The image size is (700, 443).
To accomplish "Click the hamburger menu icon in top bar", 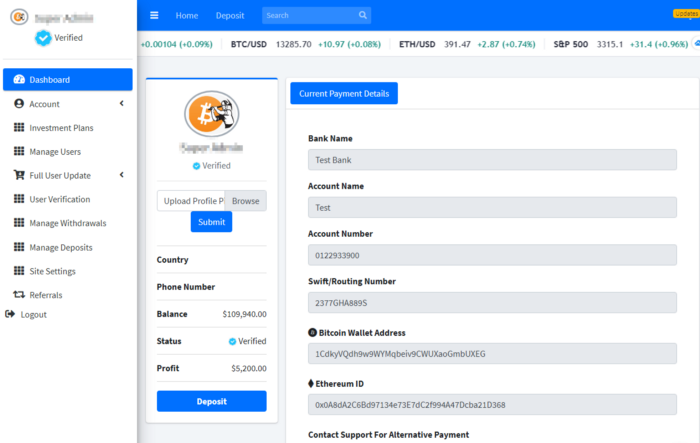I will click(154, 16).
